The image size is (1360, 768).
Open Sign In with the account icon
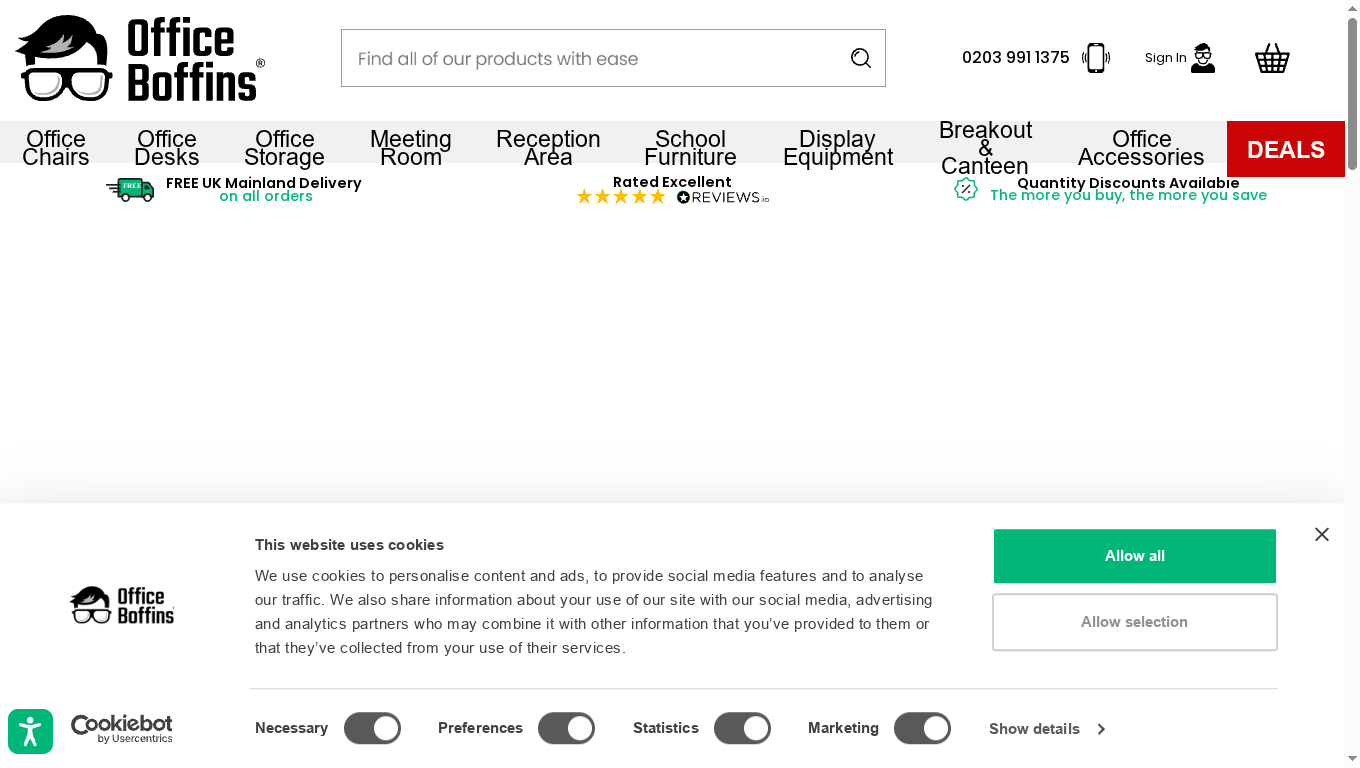1181,57
